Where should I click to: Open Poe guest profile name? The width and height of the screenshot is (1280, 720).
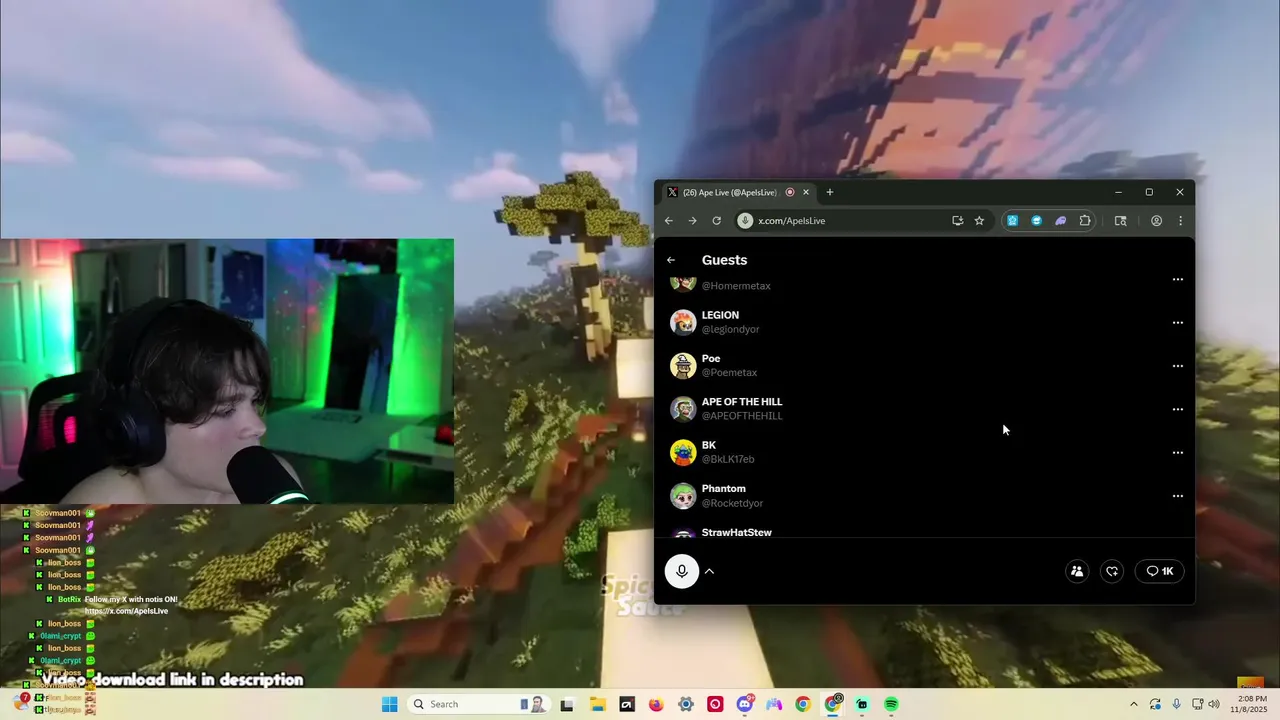[711, 358]
